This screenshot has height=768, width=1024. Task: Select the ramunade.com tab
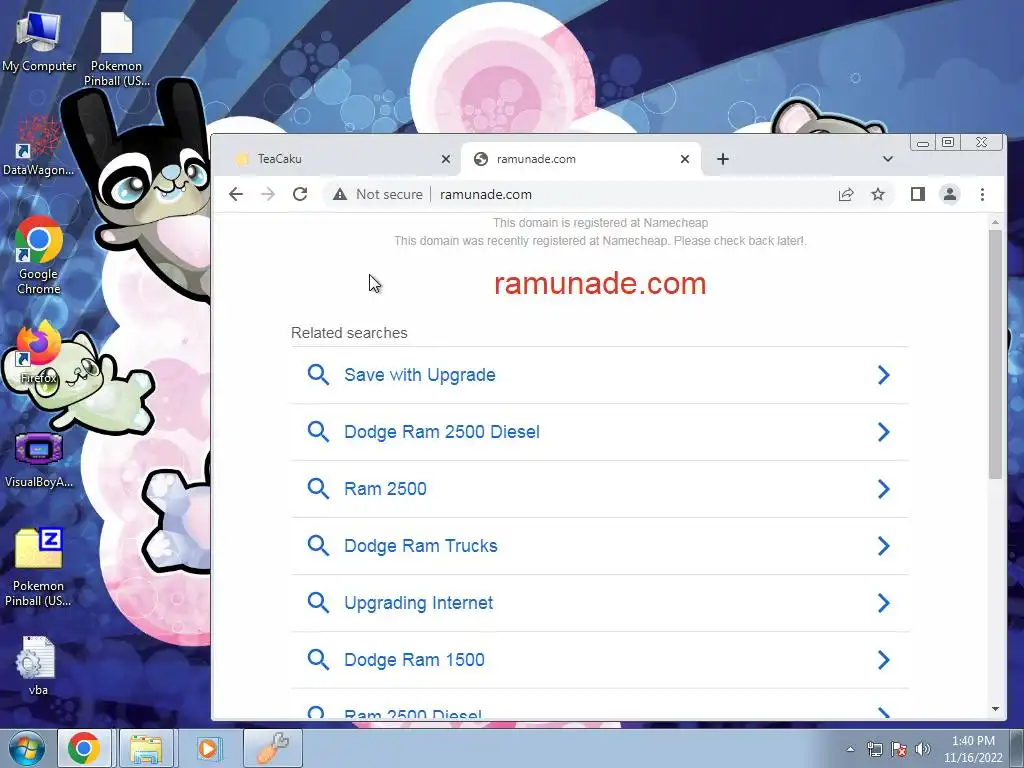coord(581,159)
